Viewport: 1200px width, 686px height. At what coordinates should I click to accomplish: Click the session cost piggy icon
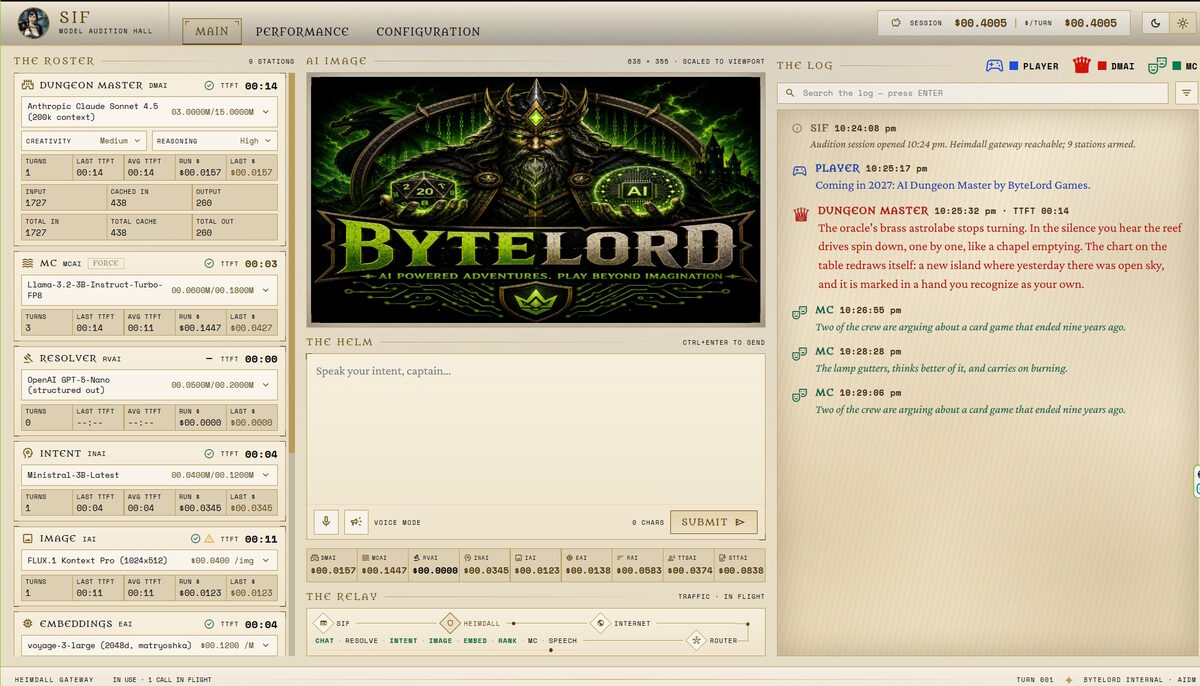pos(895,23)
